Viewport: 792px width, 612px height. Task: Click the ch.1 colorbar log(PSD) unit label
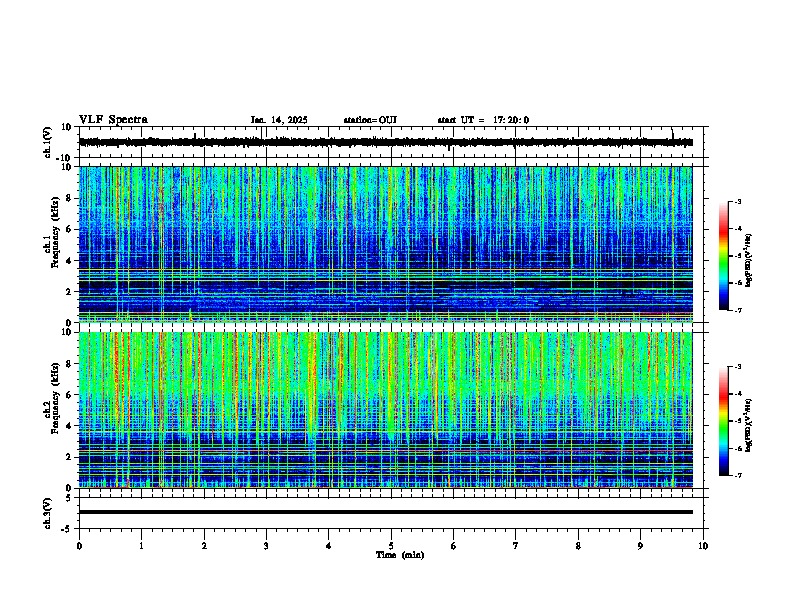point(749,261)
